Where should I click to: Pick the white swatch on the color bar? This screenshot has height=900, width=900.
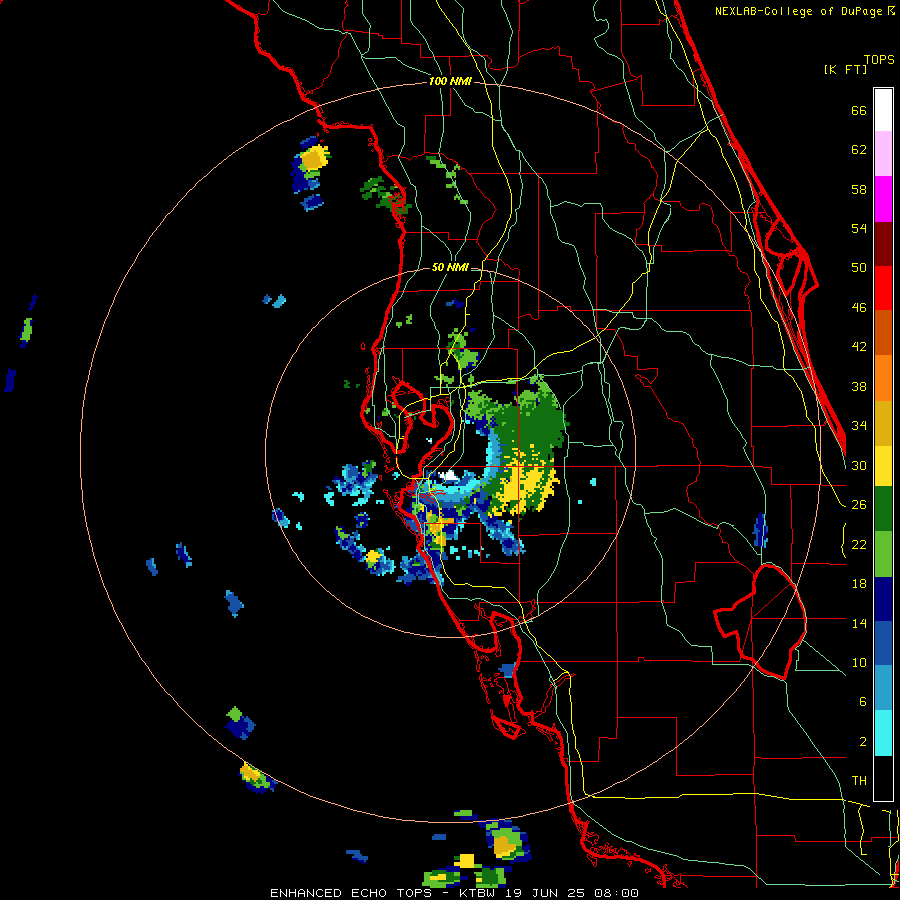[x=883, y=110]
